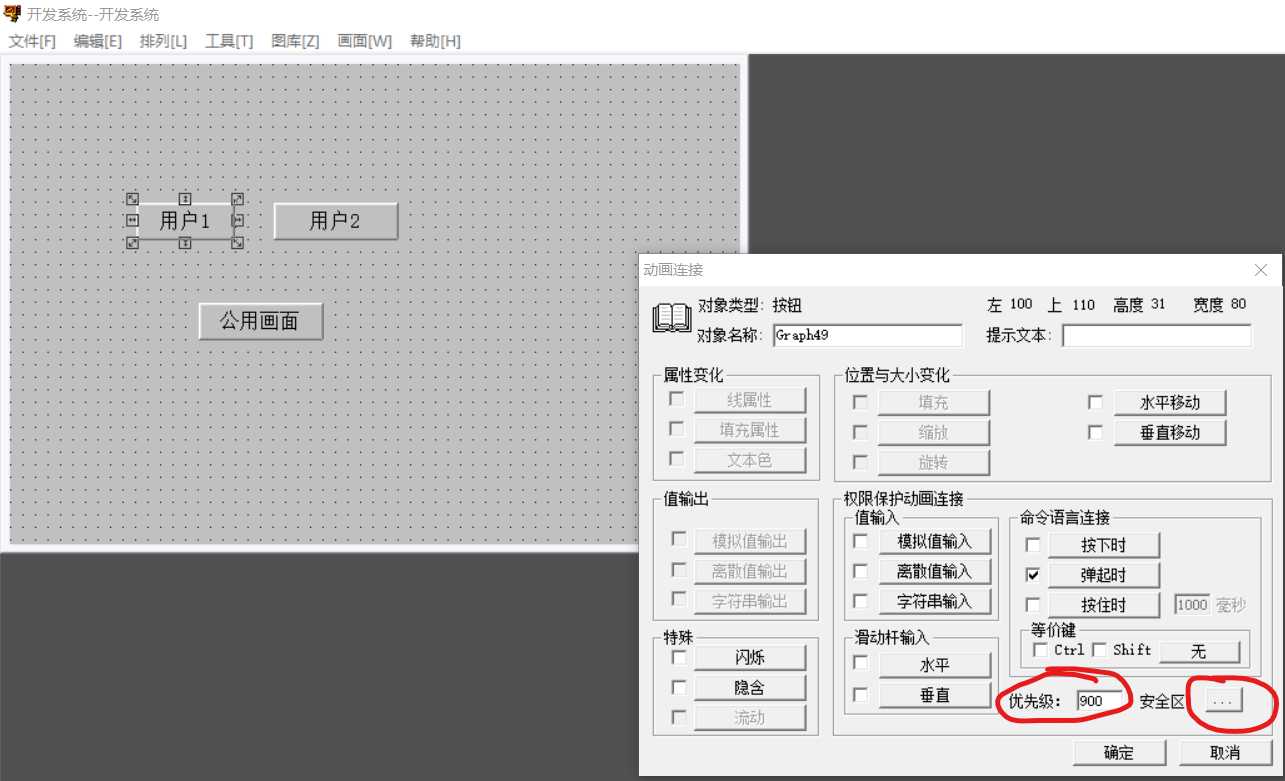Enable the 字符串输入 checkbox

[860, 601]
